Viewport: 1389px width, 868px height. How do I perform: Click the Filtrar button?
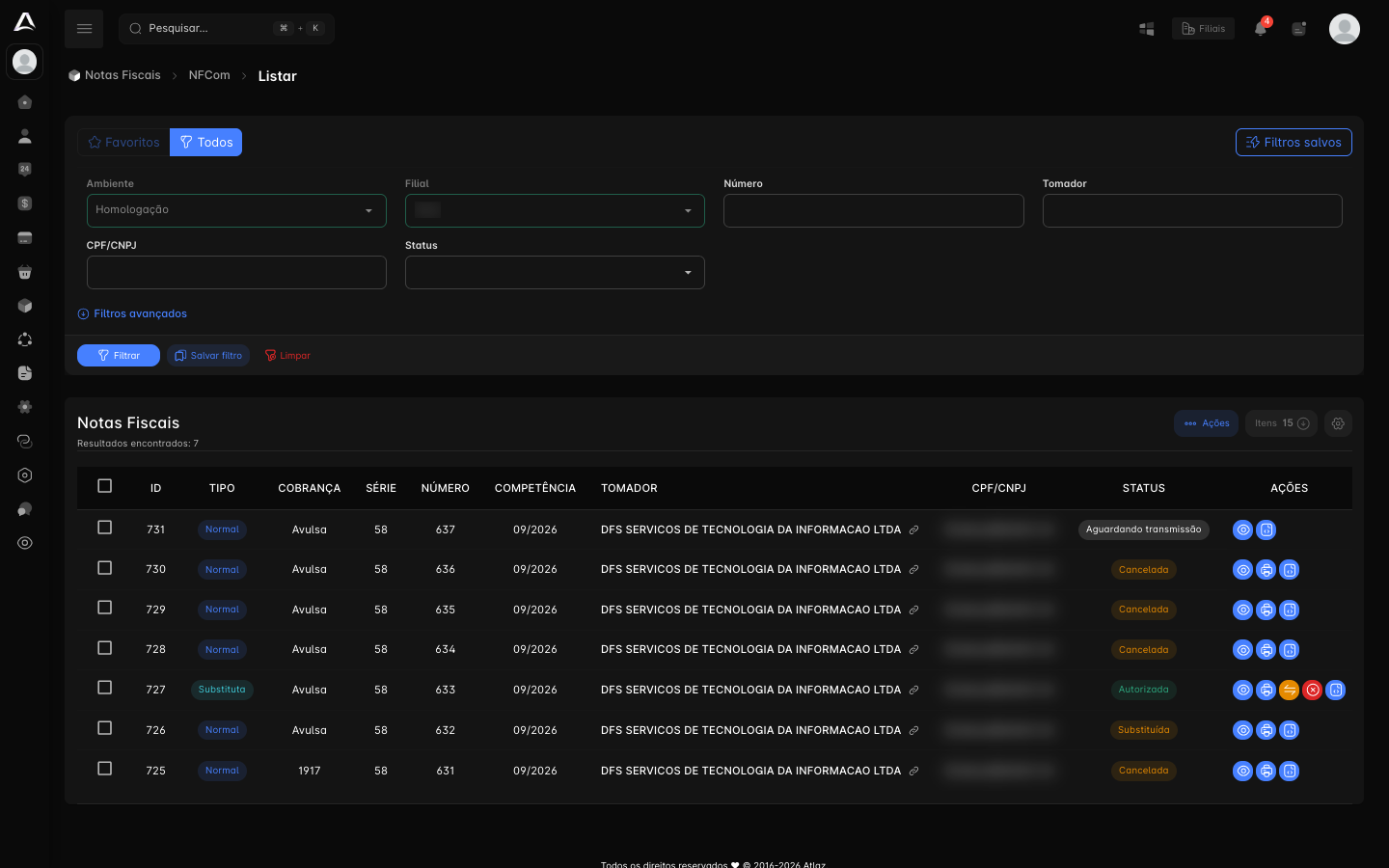coord(119,356)
